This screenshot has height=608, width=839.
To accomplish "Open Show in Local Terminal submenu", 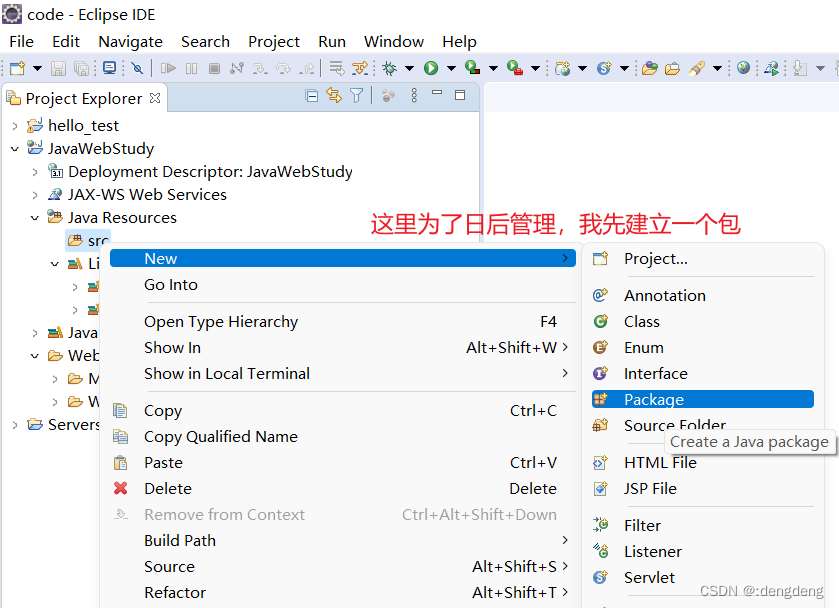I will click(342, 374).
